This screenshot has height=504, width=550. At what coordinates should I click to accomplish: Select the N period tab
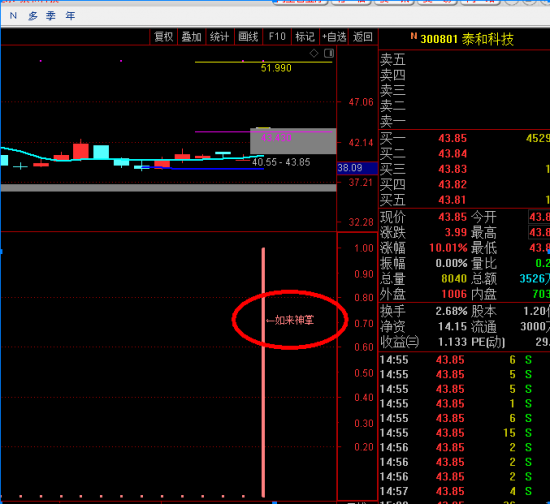(13, 16)
